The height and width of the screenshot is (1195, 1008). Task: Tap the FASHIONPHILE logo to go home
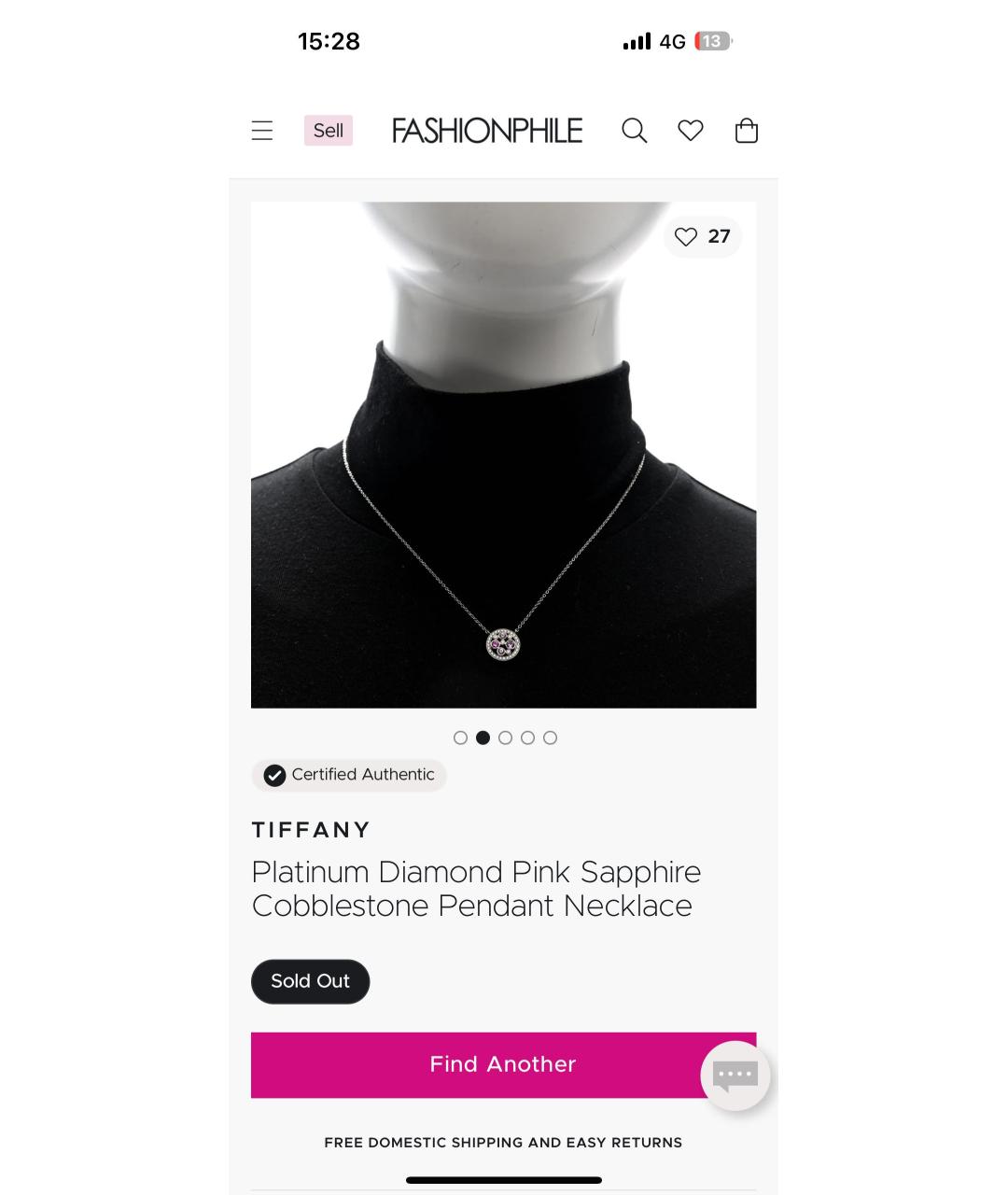[487, 131]
